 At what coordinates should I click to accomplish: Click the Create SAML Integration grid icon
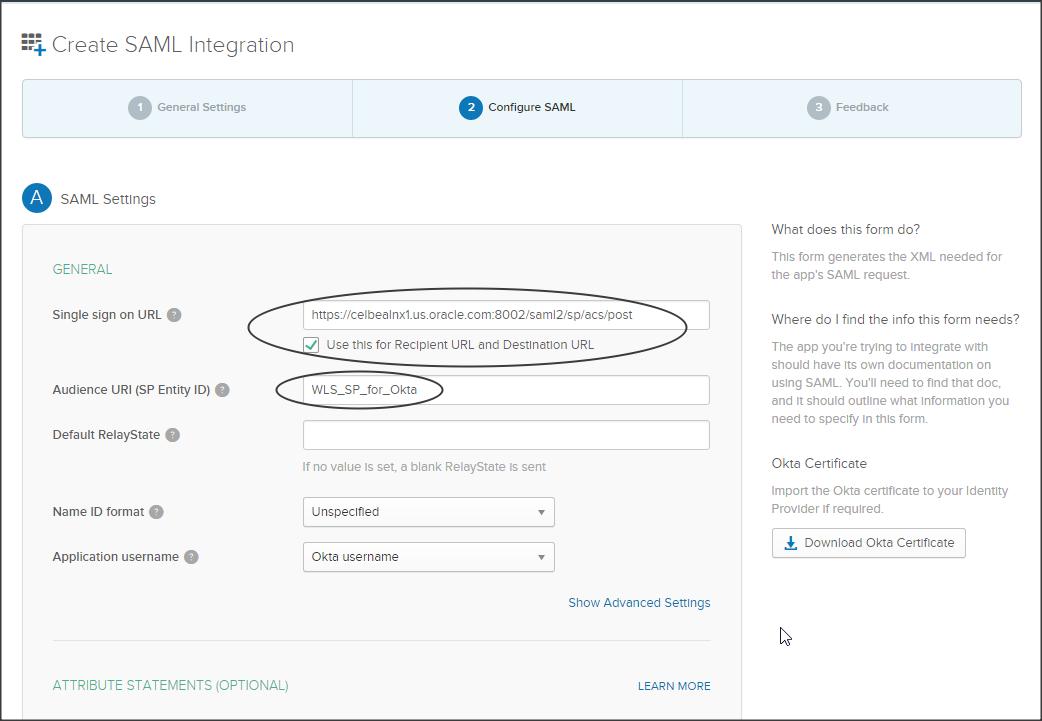[33, 44]
